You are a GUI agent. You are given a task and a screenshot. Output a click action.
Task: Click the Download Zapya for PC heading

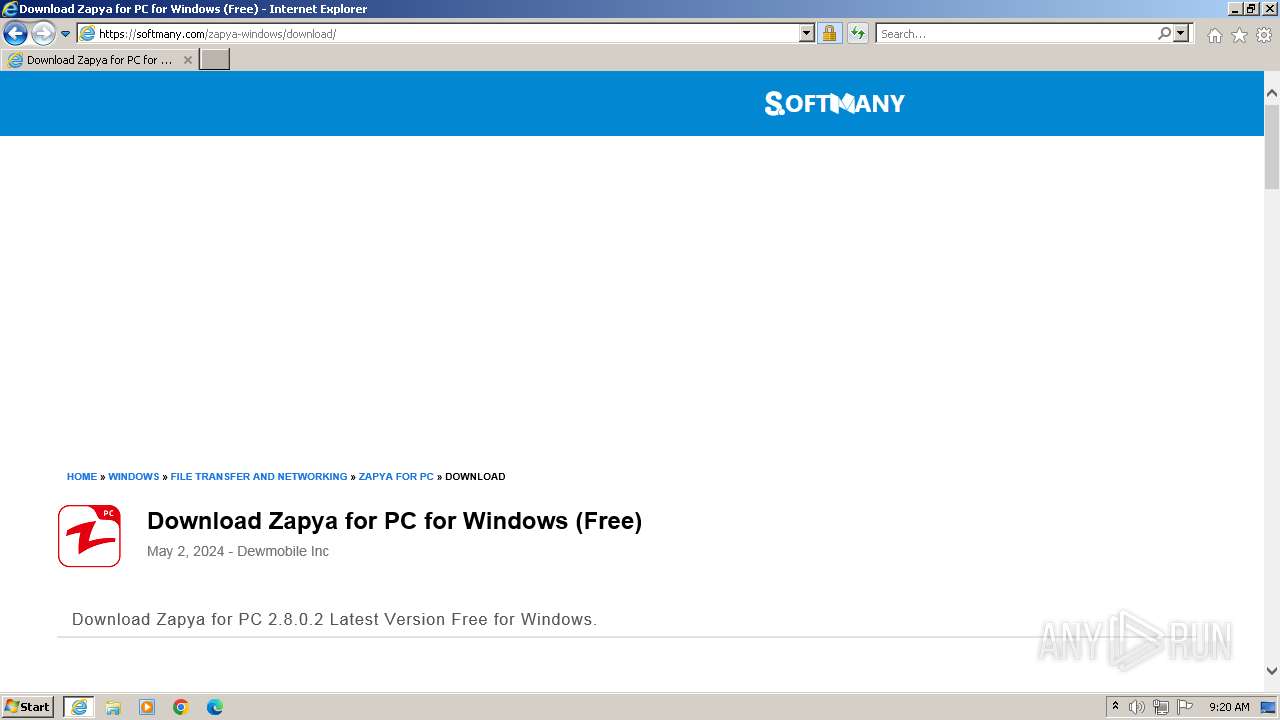394,521
